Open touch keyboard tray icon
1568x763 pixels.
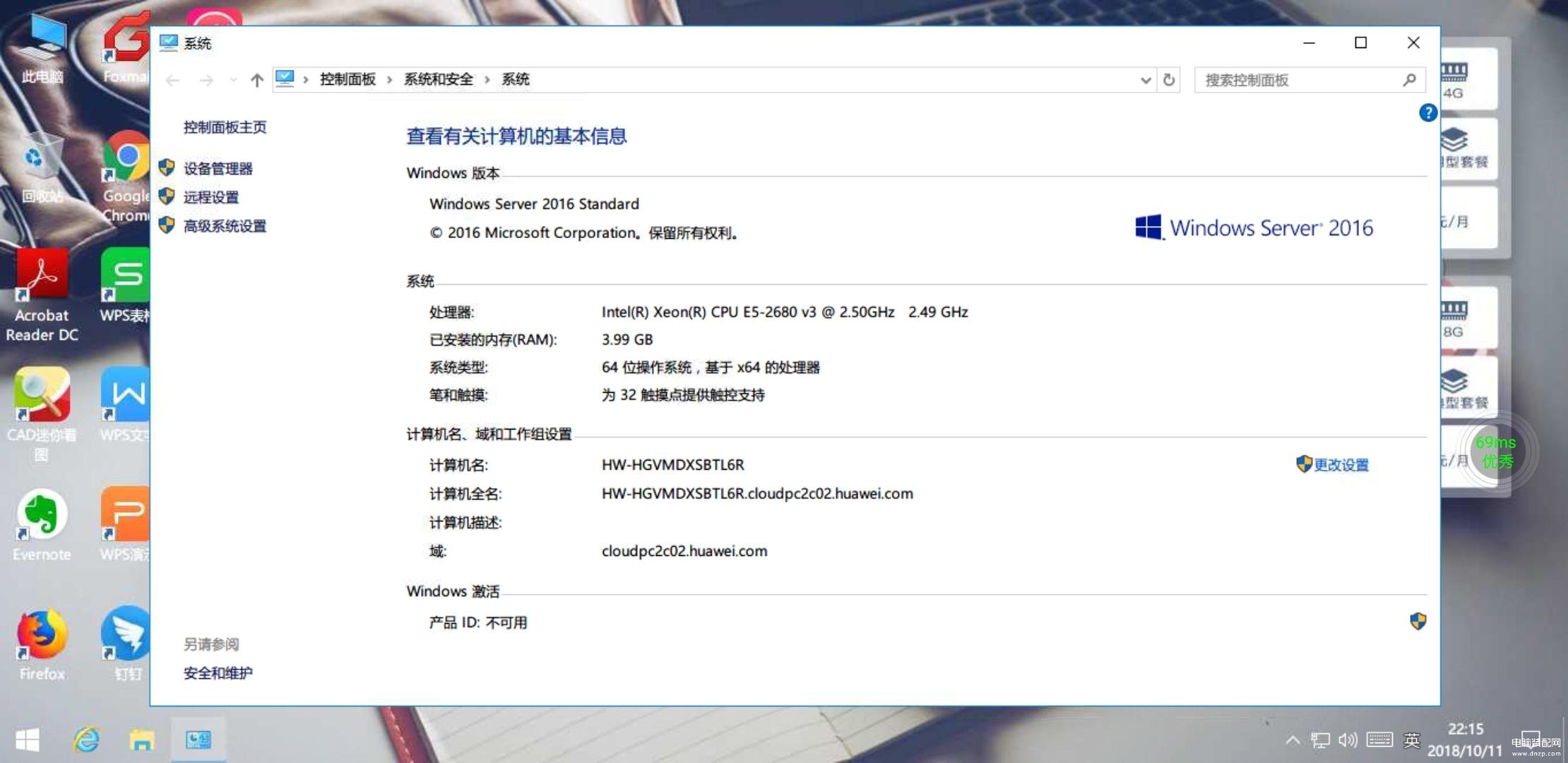point(1379,740)
